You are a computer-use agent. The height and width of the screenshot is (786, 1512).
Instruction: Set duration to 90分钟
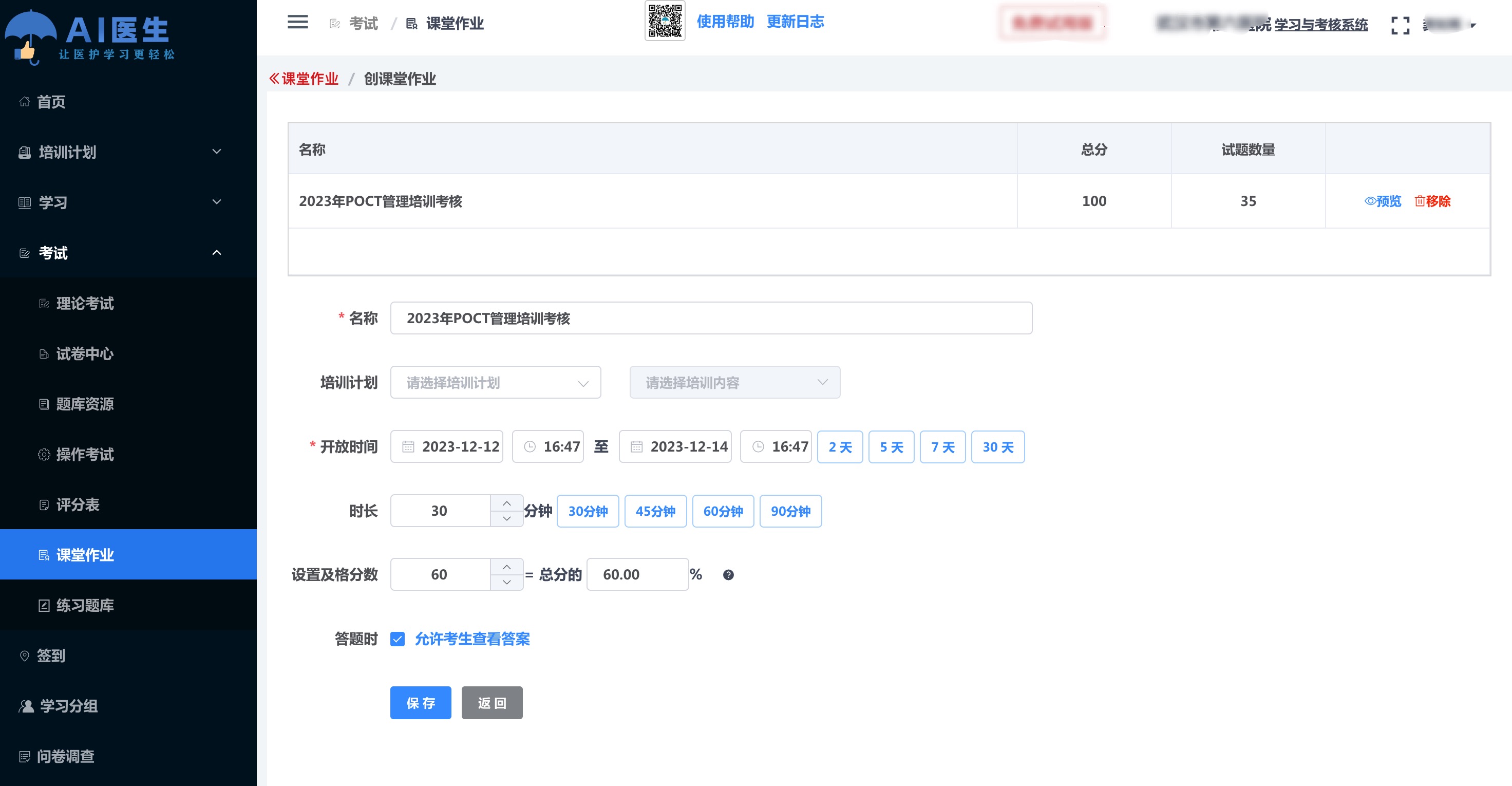click(790, 511)
